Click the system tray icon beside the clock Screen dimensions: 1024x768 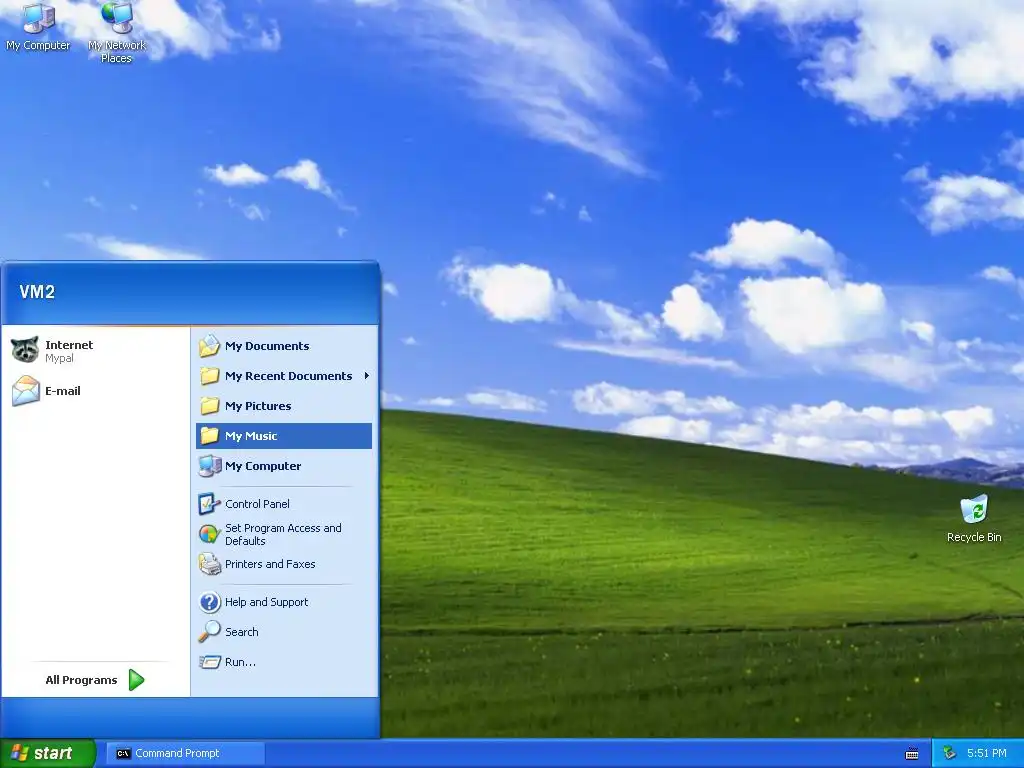[950, 753]
